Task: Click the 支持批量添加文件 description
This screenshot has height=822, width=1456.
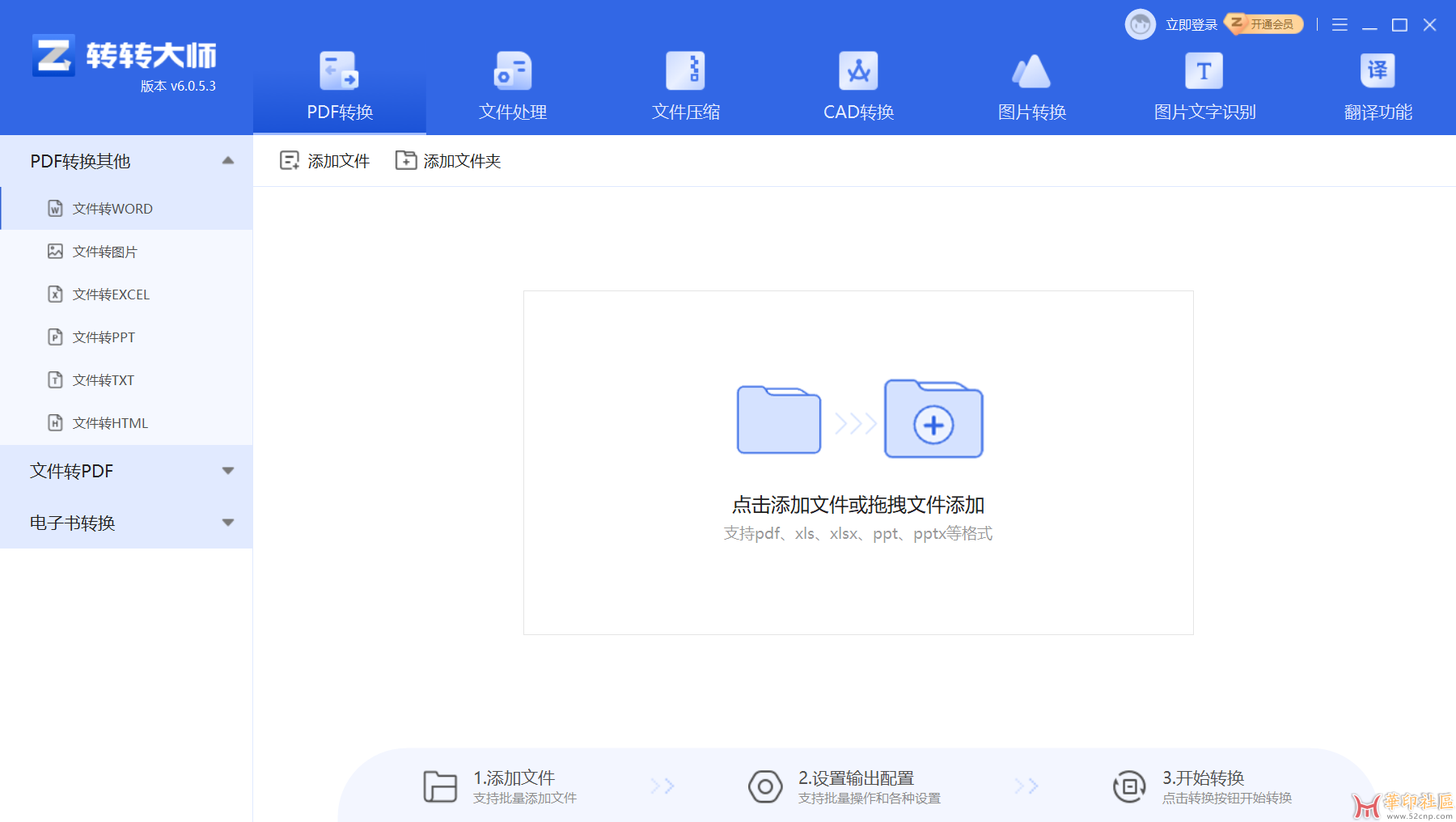Action: point(525,799)
